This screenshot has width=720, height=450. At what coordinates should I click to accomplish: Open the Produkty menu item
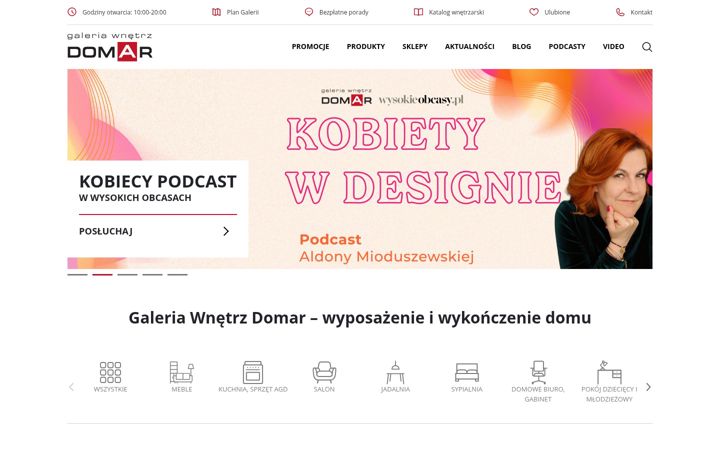[366, 46]
